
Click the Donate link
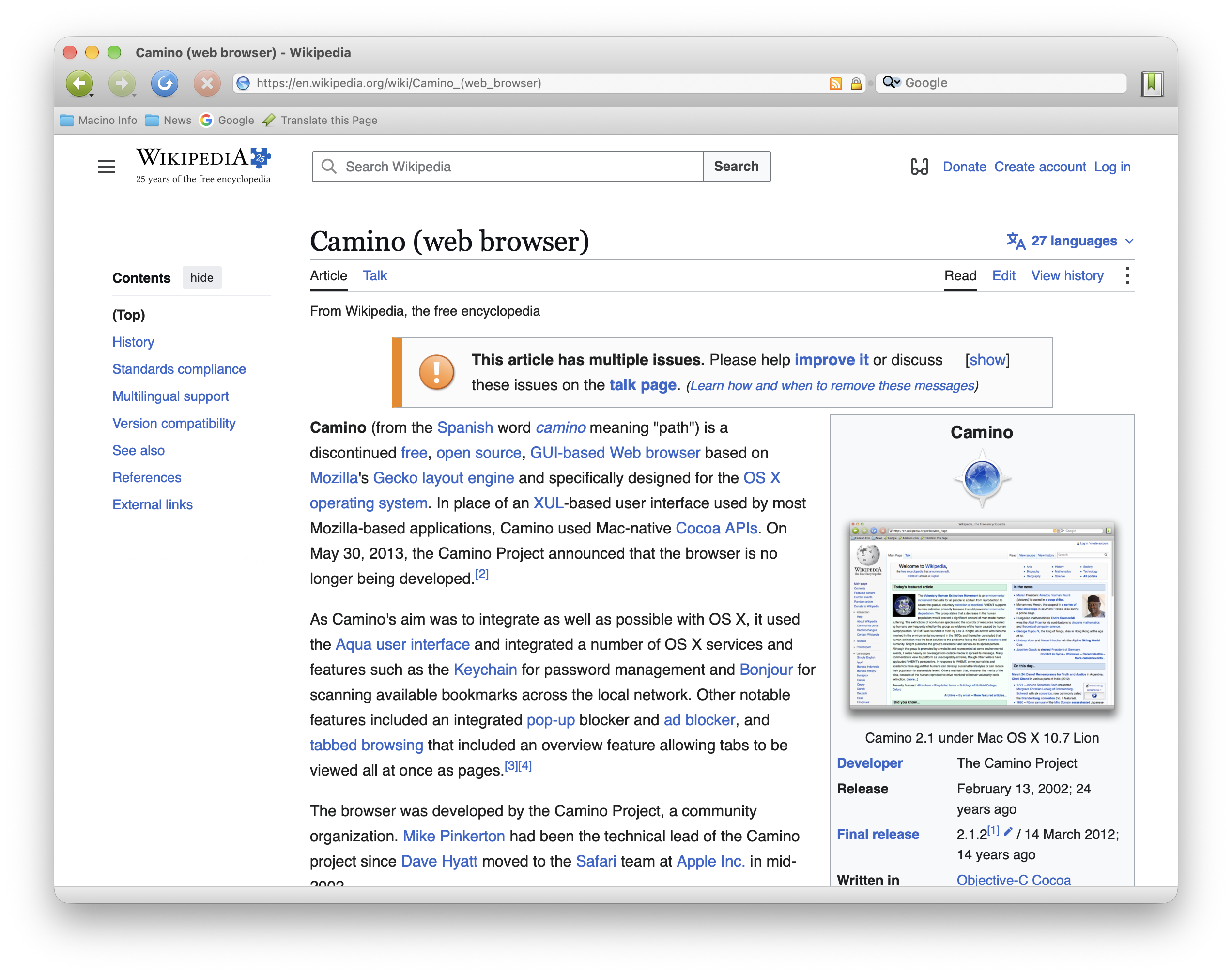[x=964, y=167]
